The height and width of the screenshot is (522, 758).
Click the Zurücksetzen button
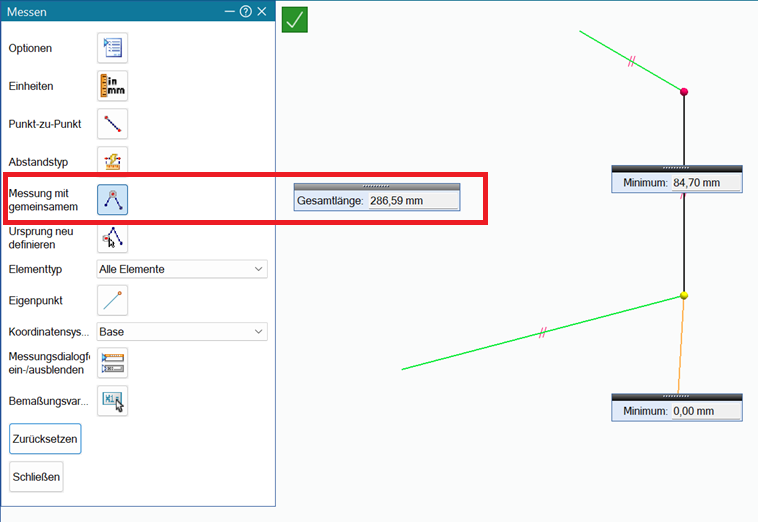tap(45, 439)
